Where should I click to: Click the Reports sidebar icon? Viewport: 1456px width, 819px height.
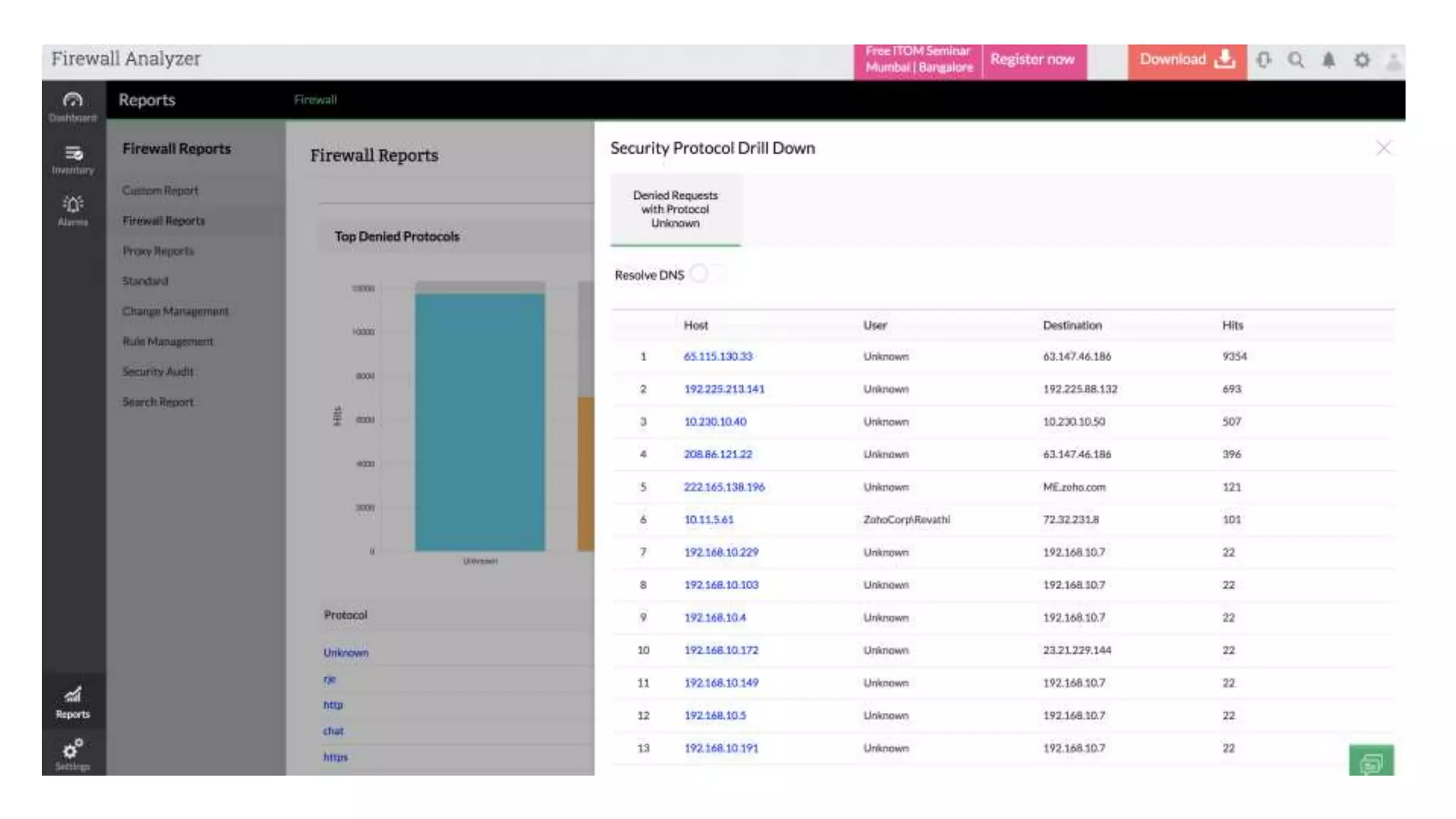point(73,702)
